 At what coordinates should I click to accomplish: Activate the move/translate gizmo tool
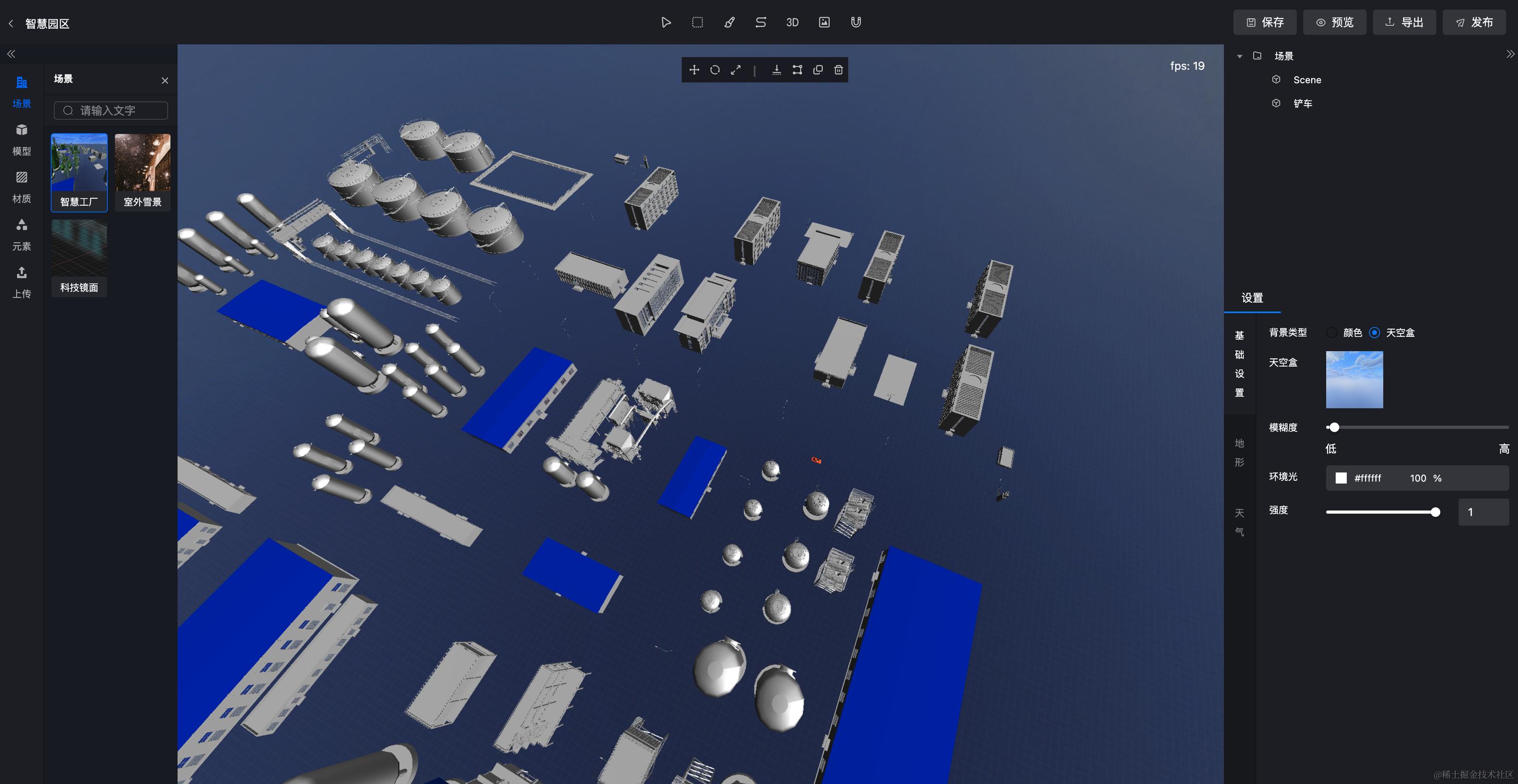[694, 70]
